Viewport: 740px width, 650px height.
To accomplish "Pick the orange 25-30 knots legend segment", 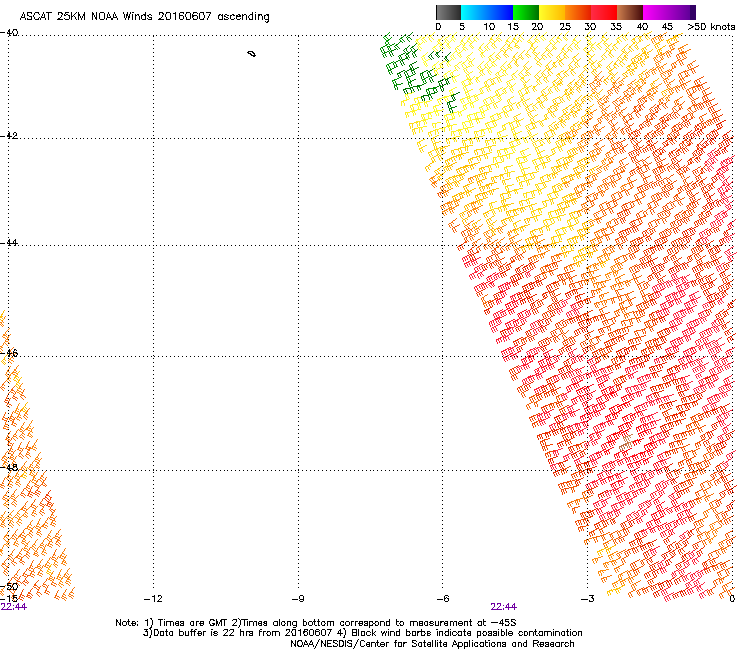I will [x=578, y=12].
